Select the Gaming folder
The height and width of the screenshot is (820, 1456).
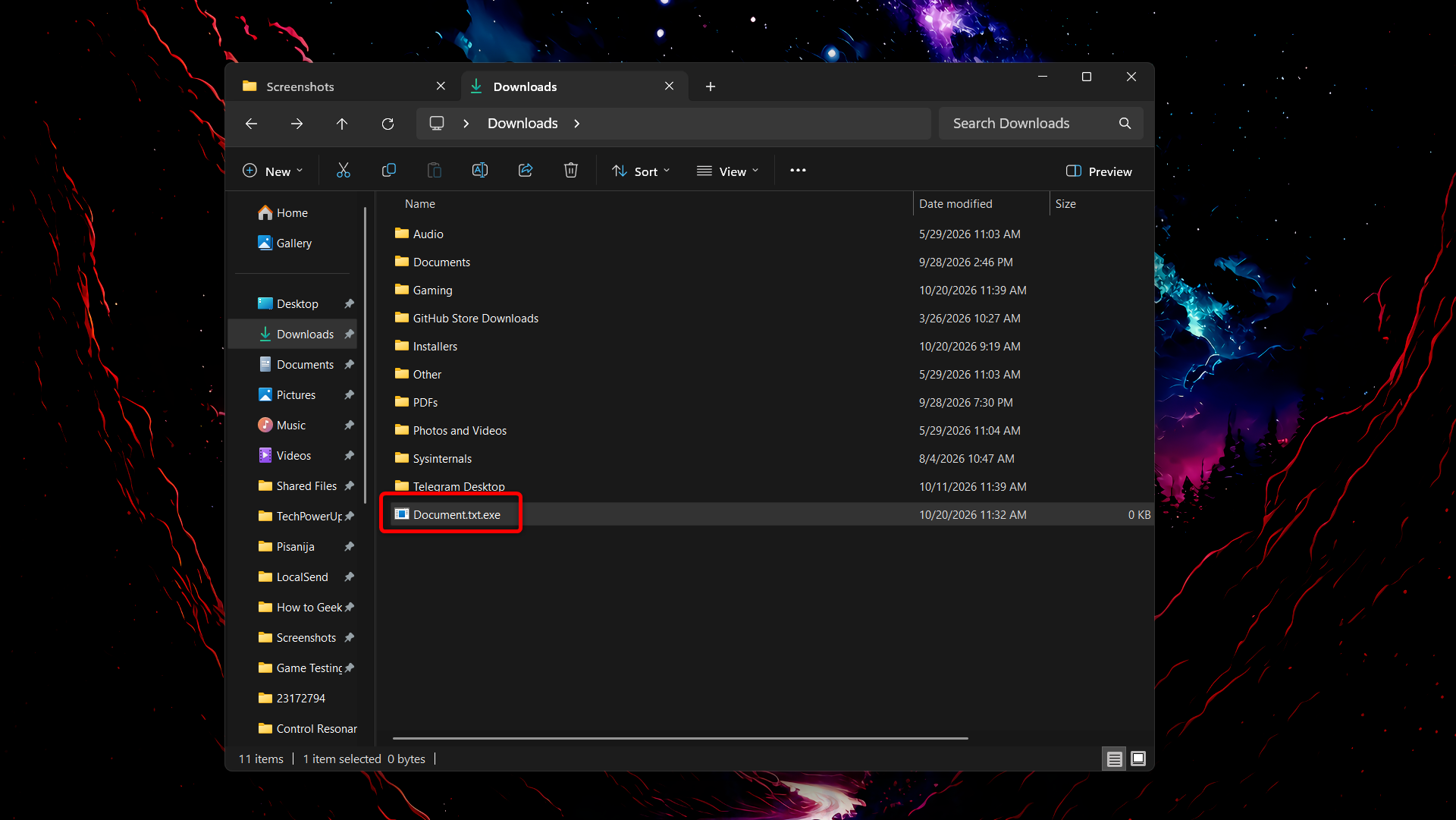432,290
